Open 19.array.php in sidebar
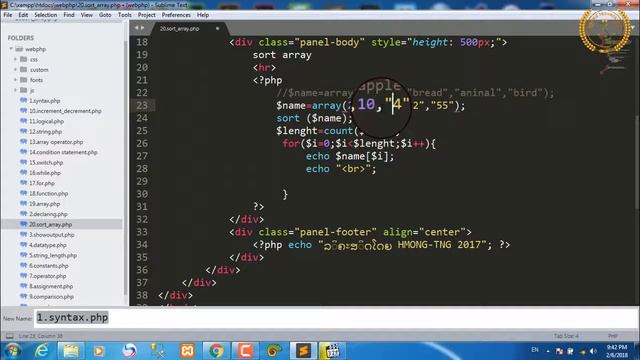 pos(44,204)
